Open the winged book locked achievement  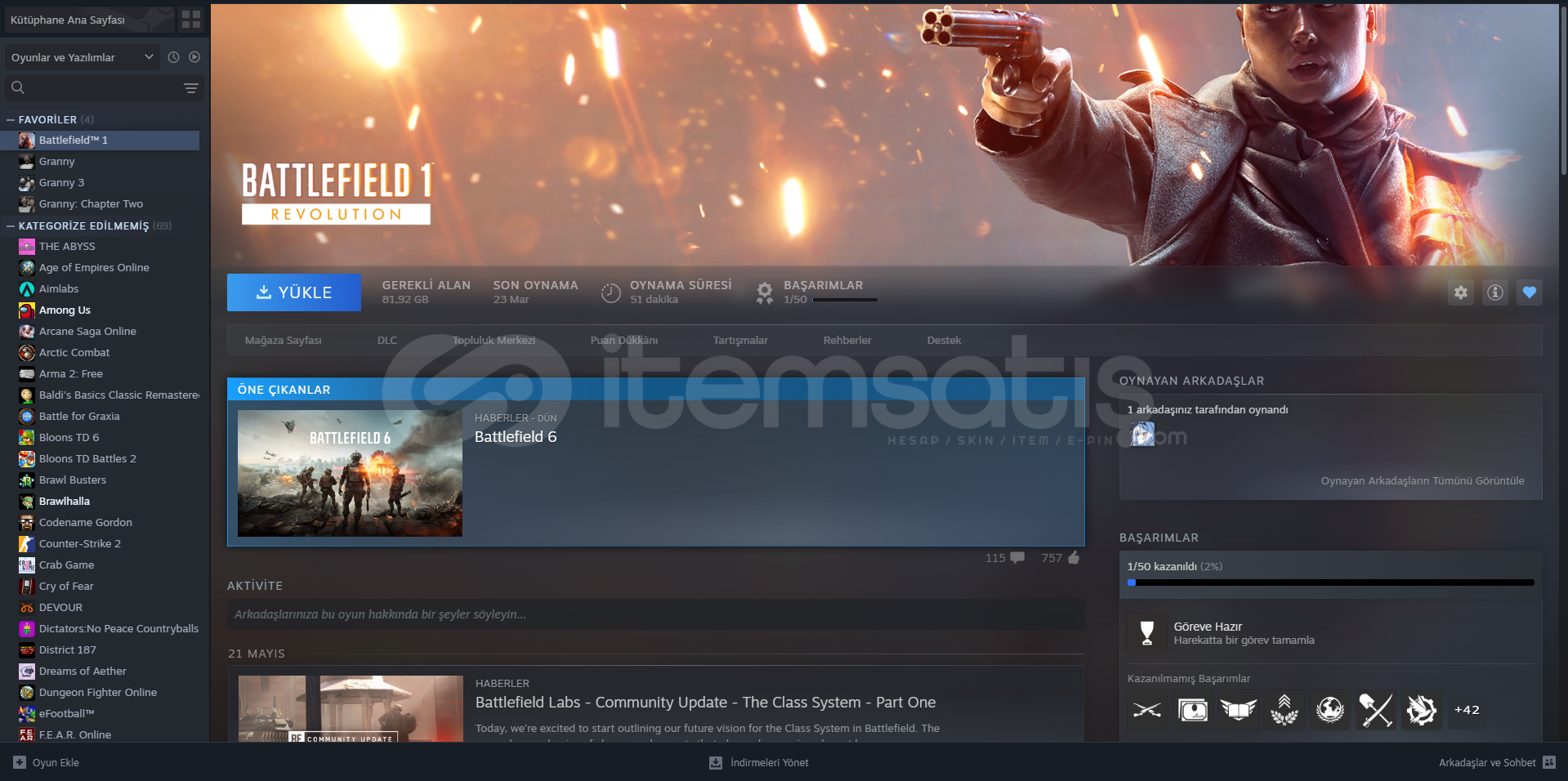tap(1239, 710)
